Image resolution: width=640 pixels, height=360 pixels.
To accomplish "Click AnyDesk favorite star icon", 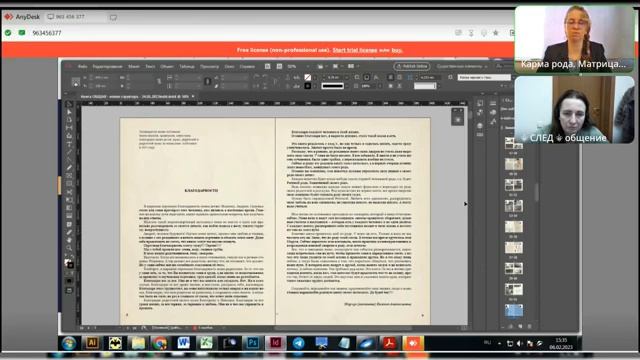I will (x=496, y=33).
